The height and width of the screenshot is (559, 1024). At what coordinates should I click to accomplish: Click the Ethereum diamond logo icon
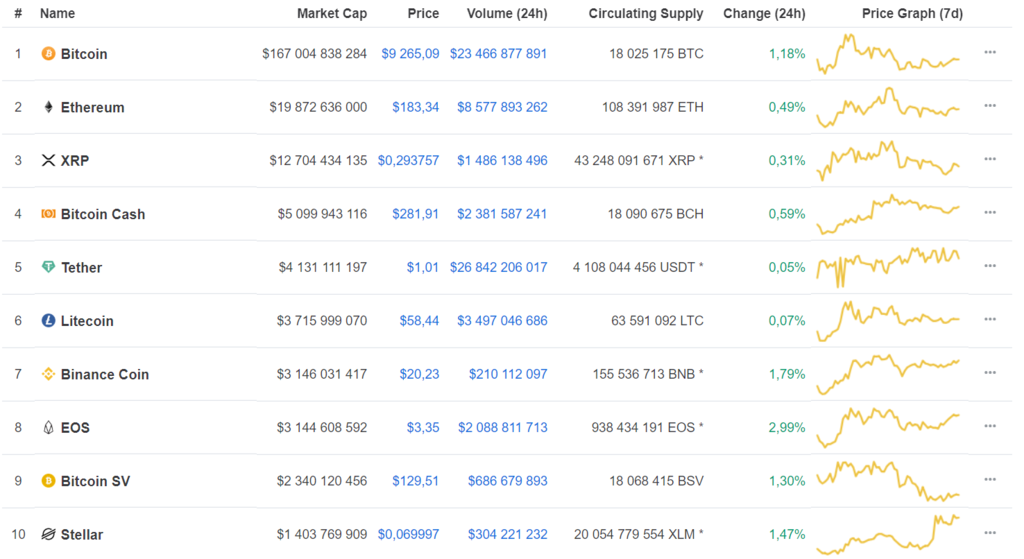(48, 107)
